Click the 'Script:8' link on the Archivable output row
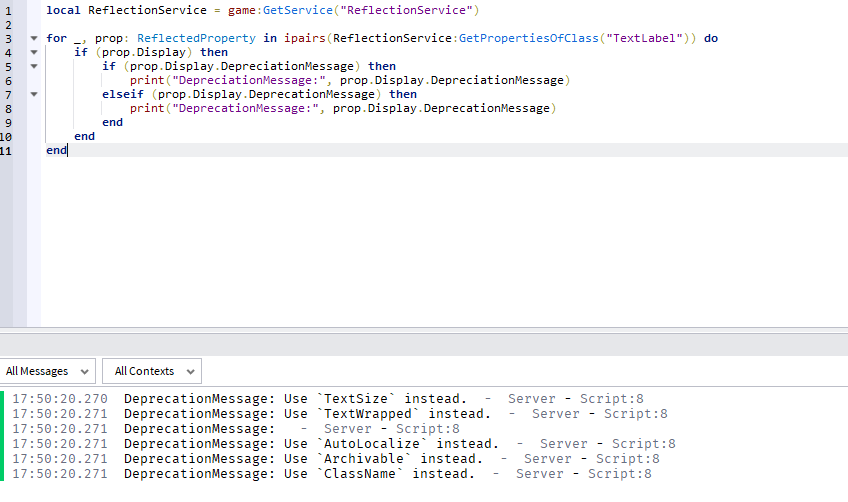Image resolution: width=848 pixels, height=502 pixels. 627,459
